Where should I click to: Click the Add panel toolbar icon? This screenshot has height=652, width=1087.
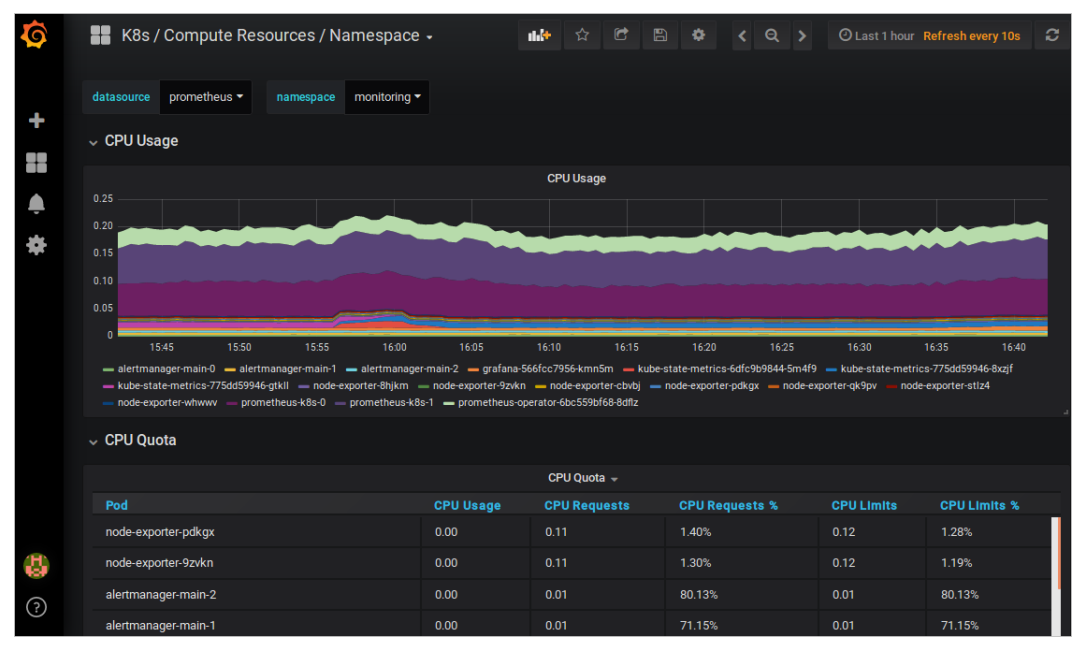[x=539, y=36]
